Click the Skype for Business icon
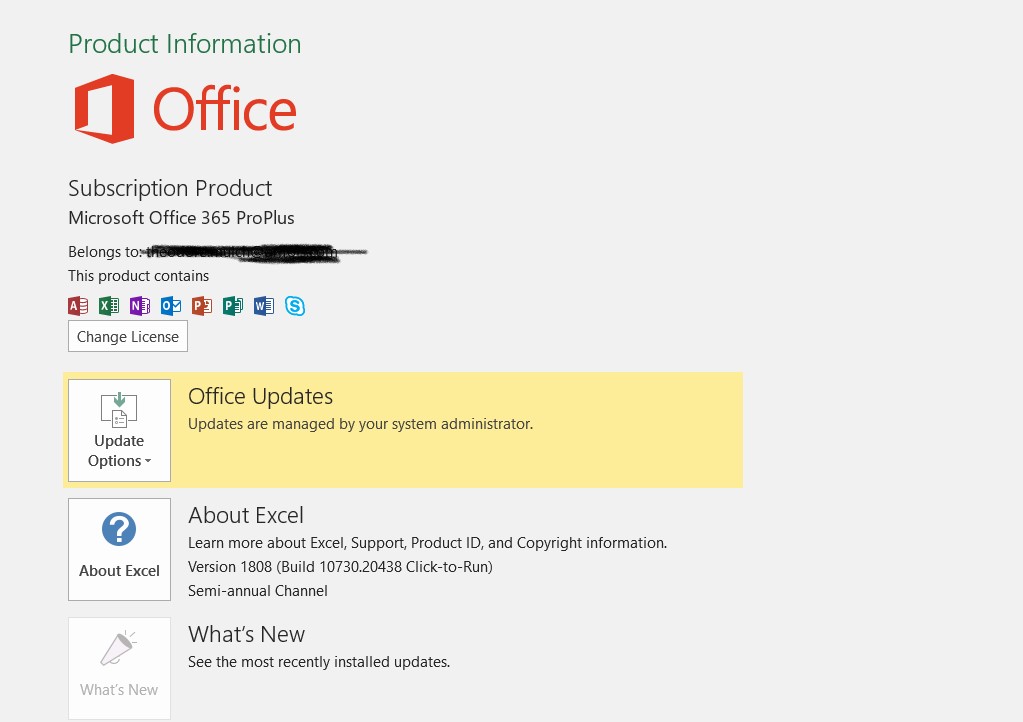Image resolution: width=1023 pixels, height=722 pixels. click(x=295, y=306)
